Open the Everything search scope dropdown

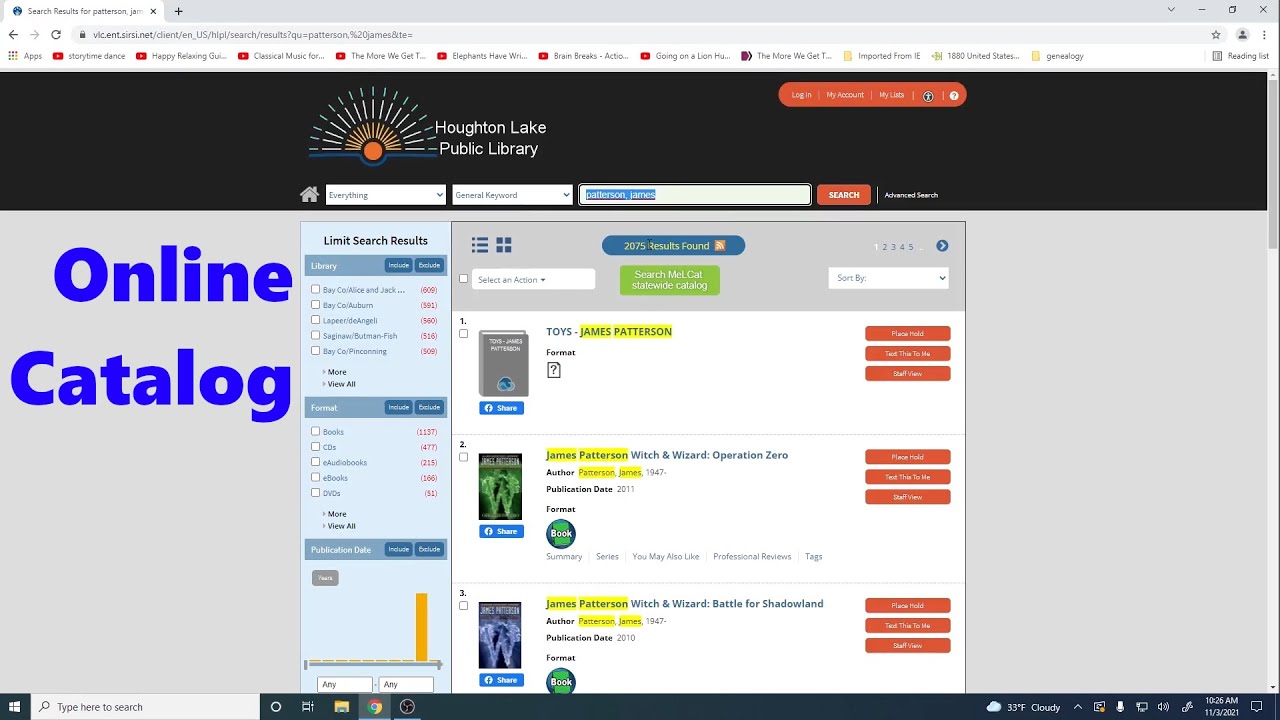coord(385,195)
